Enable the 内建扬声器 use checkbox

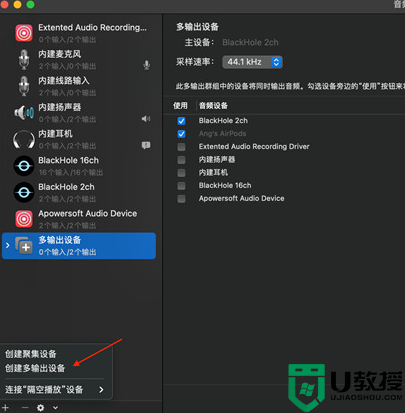(181, 160)
